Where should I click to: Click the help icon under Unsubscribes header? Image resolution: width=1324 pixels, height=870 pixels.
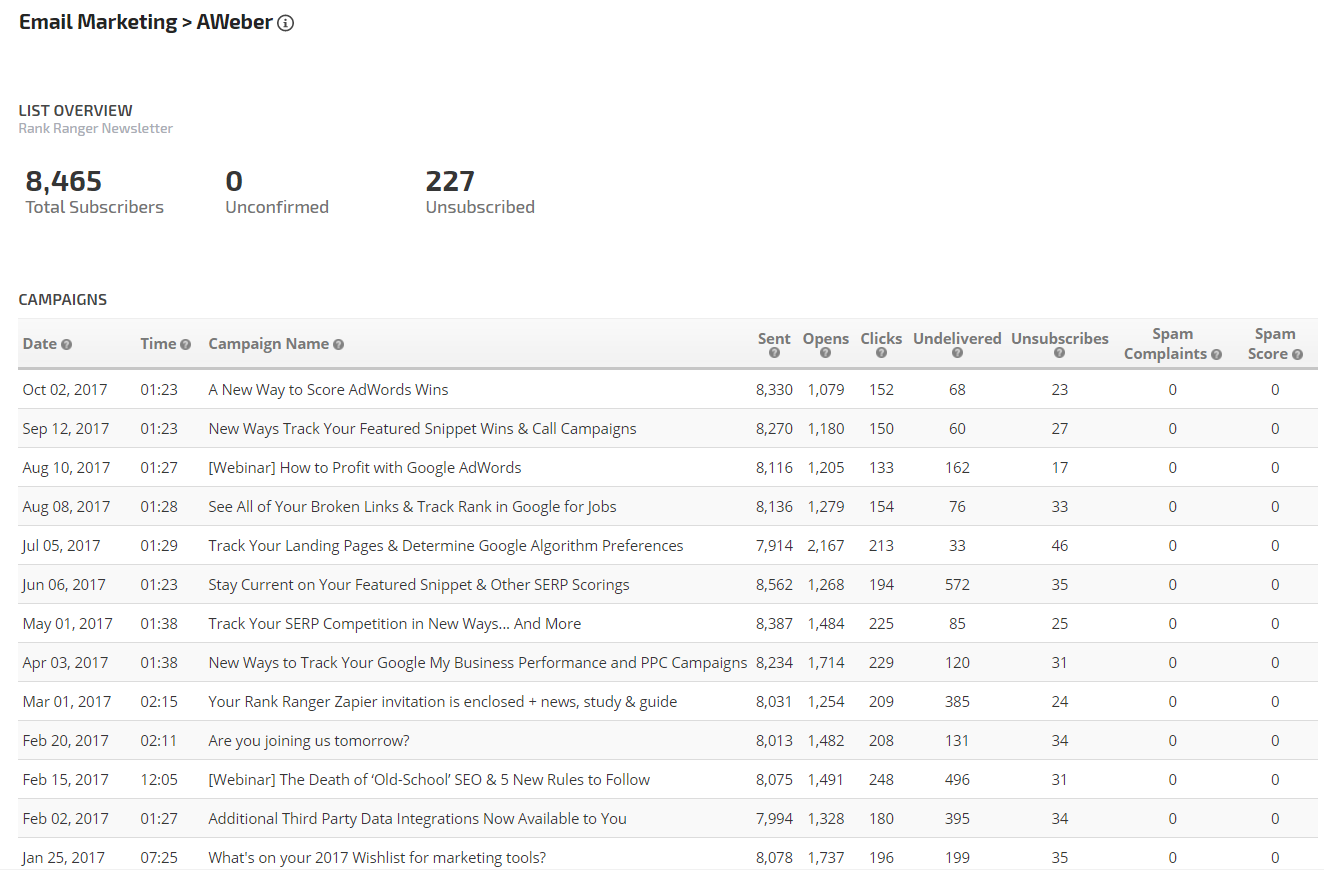pyautogui.click(x=1059, y=353)
